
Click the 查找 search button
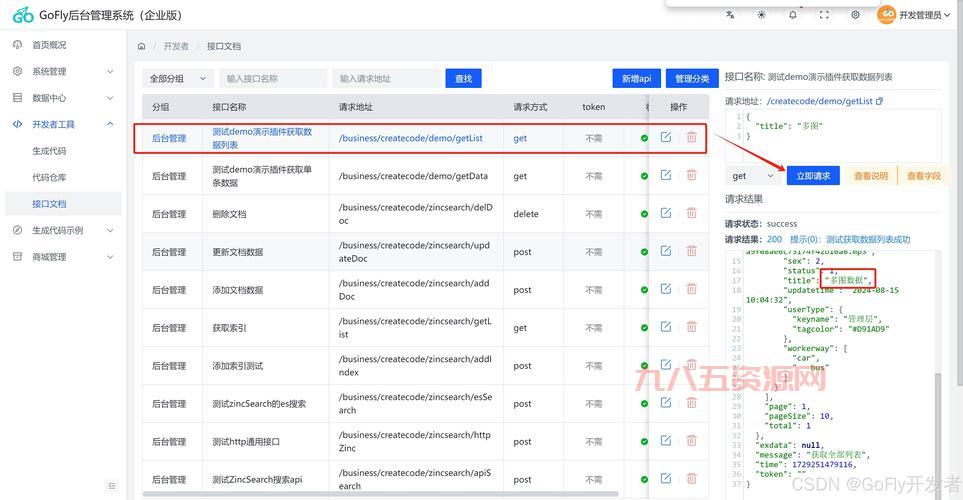[x=464, y=79]
